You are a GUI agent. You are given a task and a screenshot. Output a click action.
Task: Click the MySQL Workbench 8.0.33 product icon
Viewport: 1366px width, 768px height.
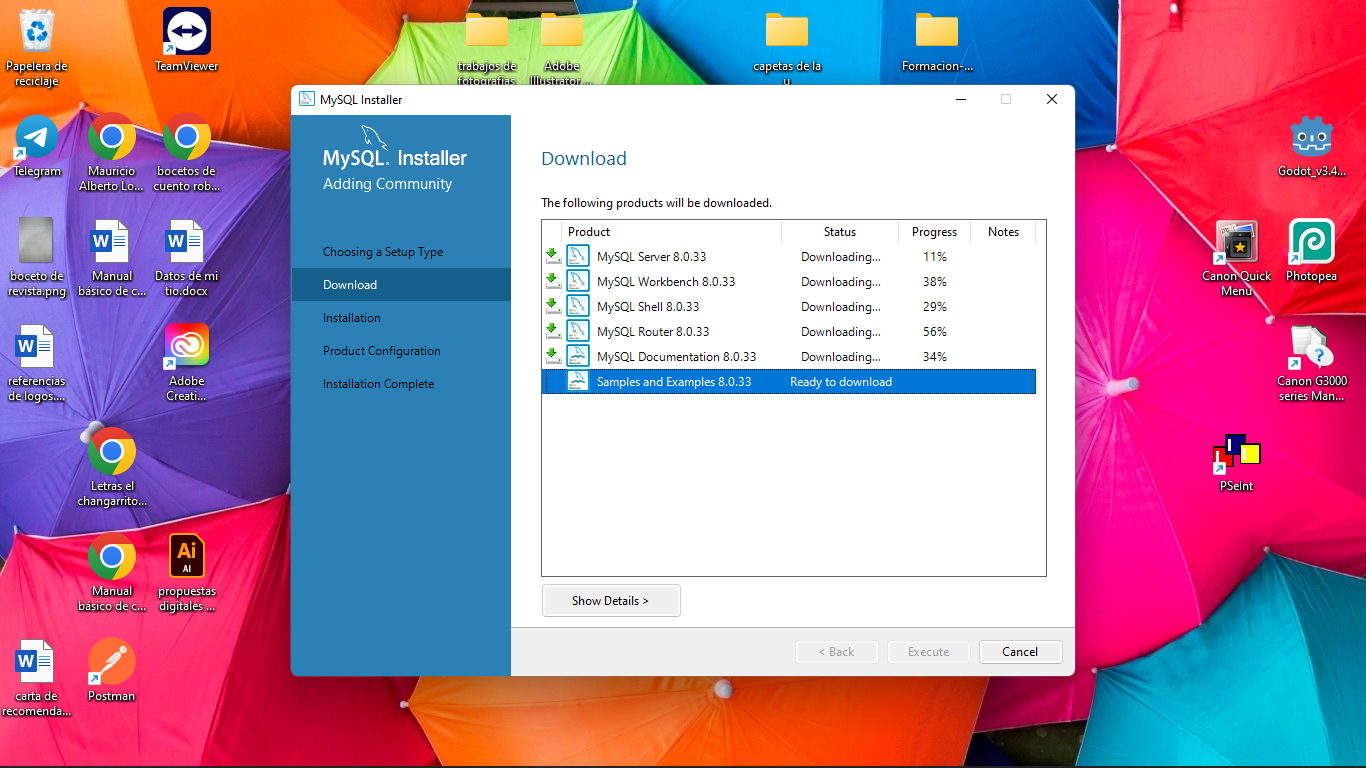[578, 281]
